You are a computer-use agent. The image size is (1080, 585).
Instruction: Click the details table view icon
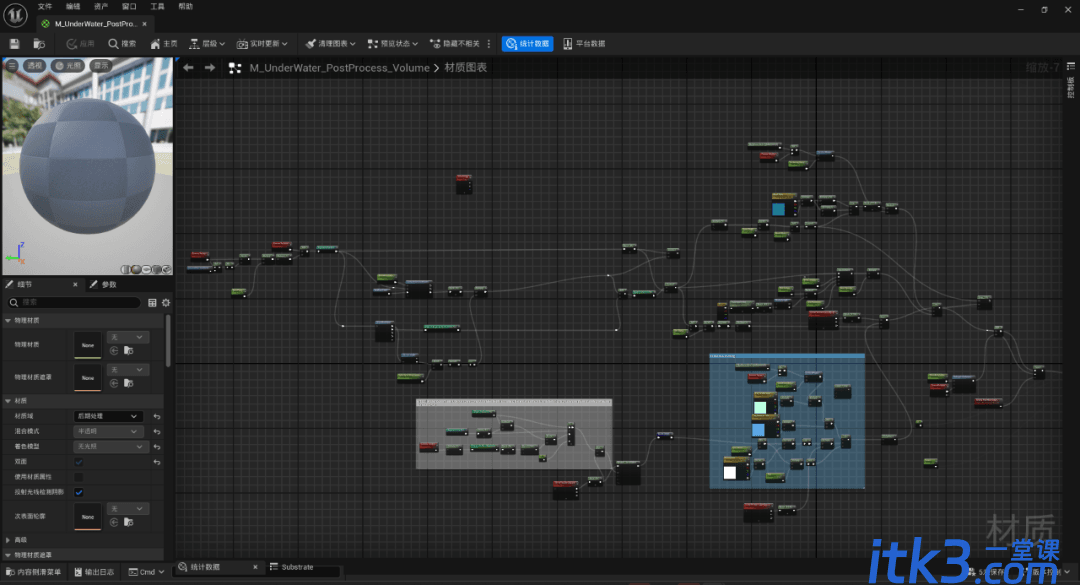point(152,302)
